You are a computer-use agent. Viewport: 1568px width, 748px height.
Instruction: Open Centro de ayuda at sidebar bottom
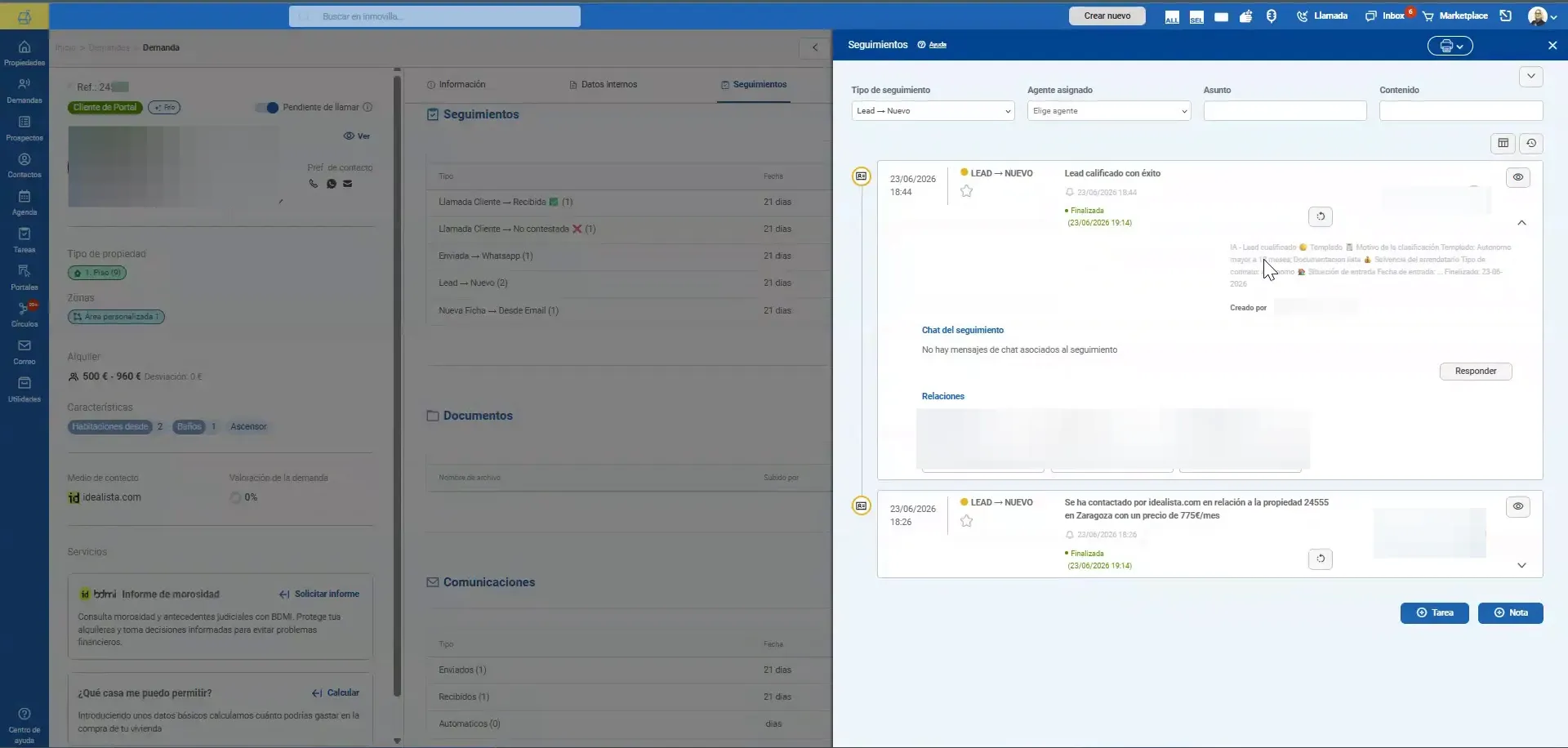(24, 725)
